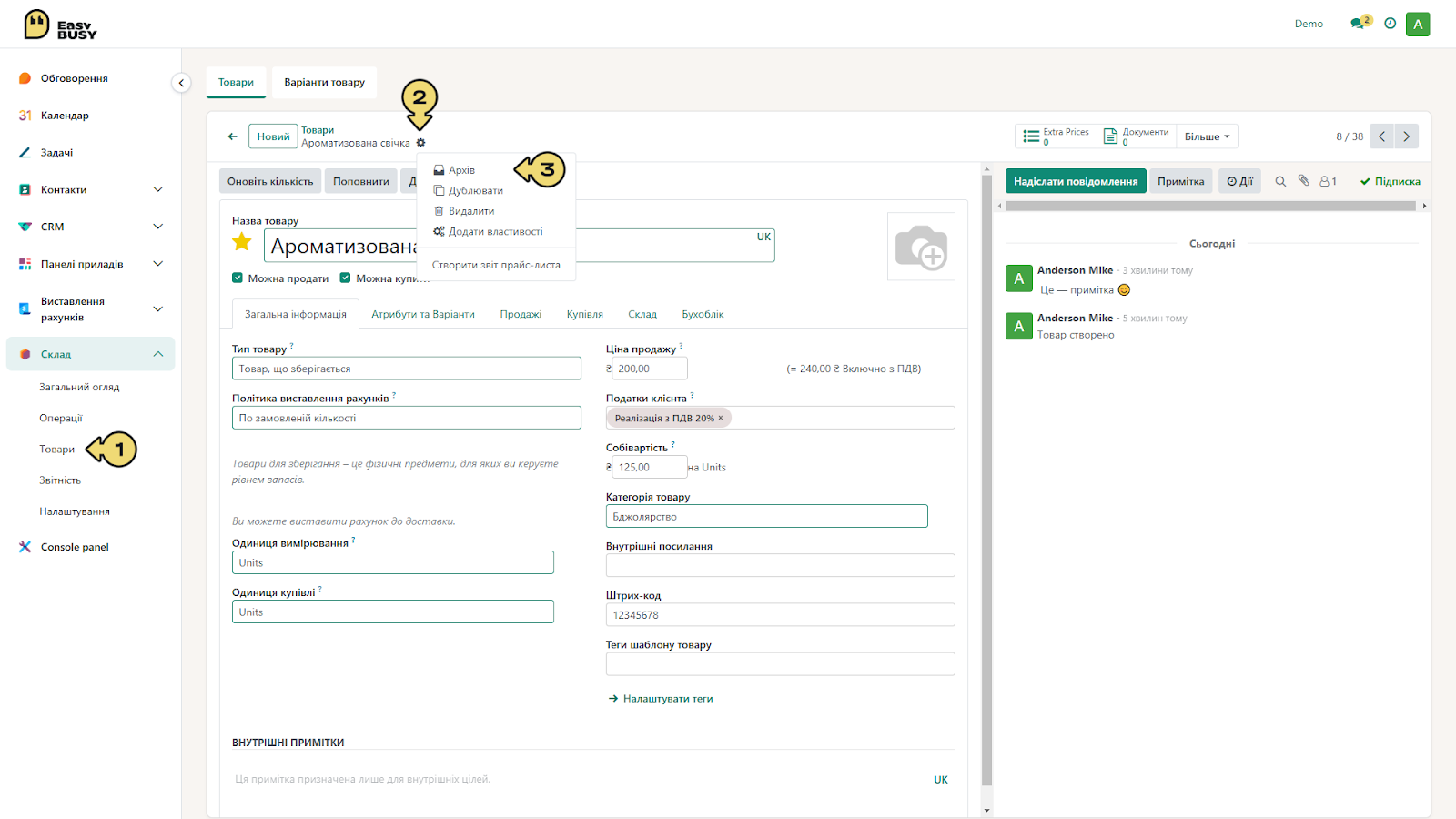1456x819 pixels.
Task: Remove the Реалізація з ПДВ 20% tag
Action: [721, 418]
